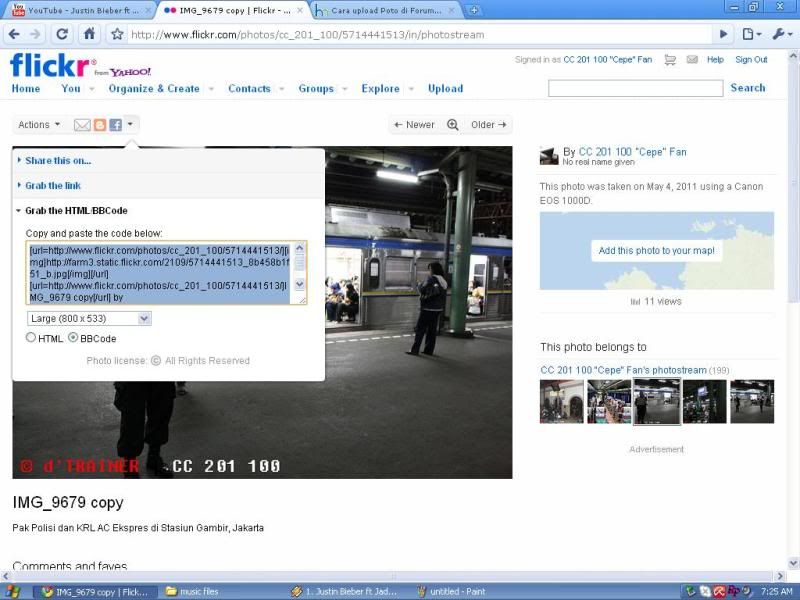Open the fourth photostream thumbnail
Viewport: 800px width, 600px height.
705,402
